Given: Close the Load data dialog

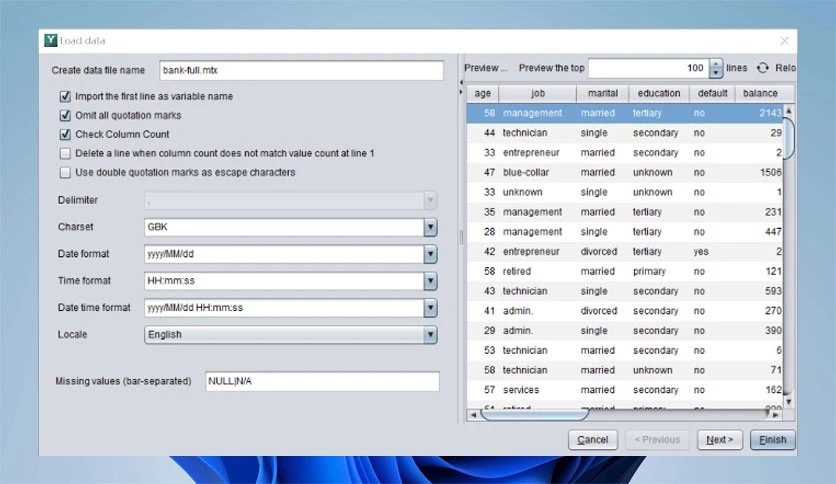Looking at the screenshot, I should [x=784, y=41].
